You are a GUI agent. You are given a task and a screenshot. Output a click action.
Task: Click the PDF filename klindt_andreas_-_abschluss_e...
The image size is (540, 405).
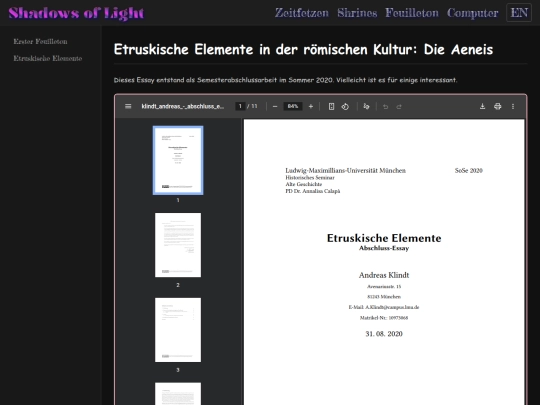tap(183, 106)
